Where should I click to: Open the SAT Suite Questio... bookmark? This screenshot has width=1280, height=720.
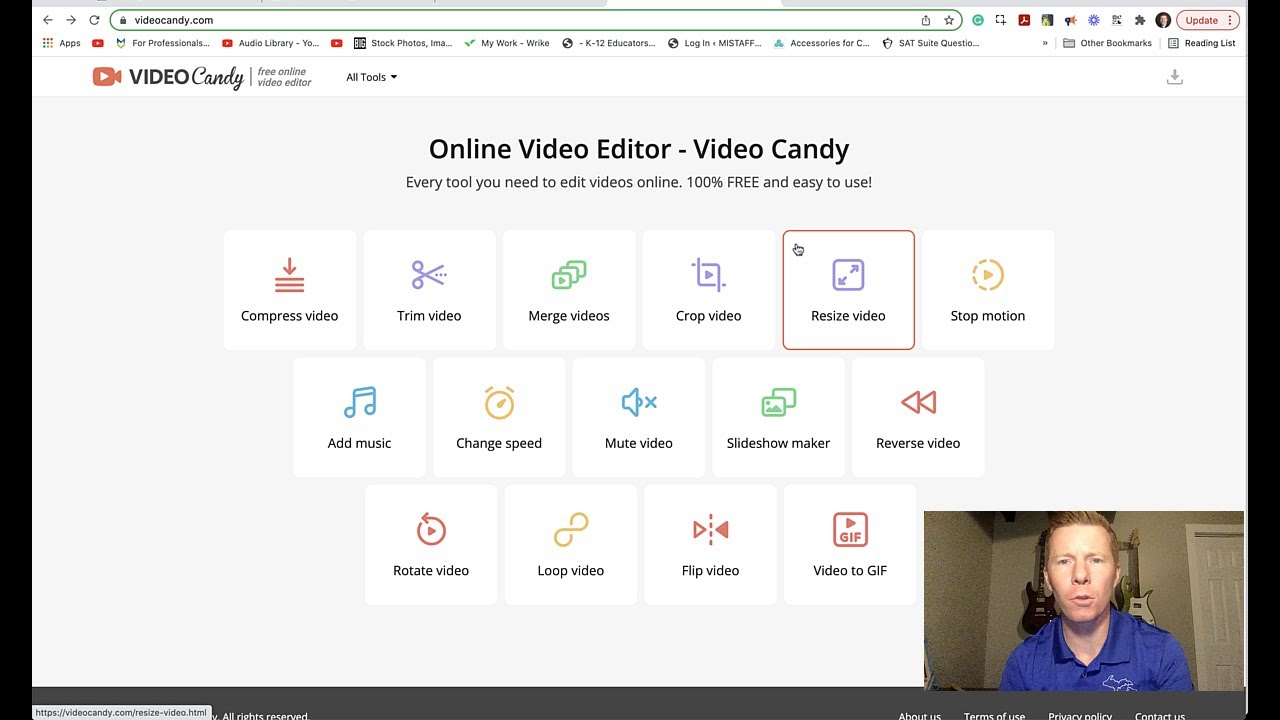931,43
